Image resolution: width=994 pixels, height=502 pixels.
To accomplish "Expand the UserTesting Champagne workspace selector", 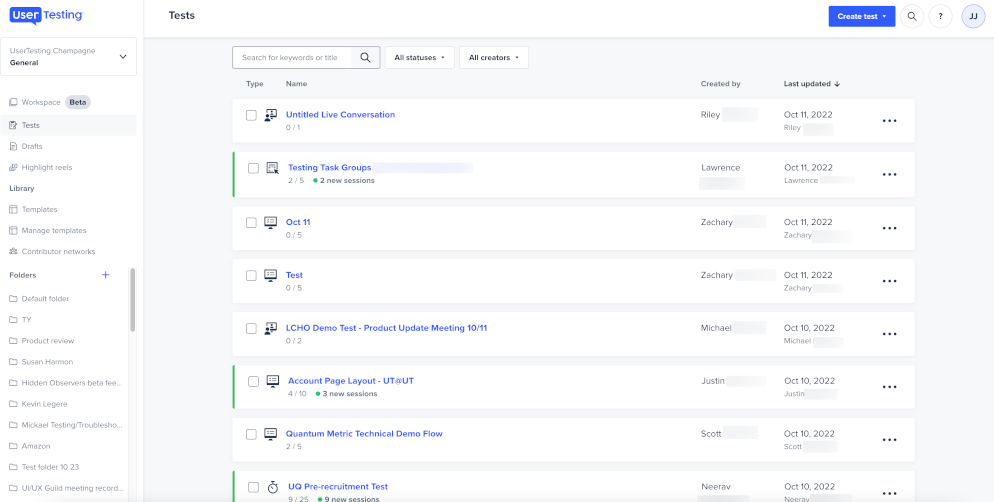I will 69,56.
